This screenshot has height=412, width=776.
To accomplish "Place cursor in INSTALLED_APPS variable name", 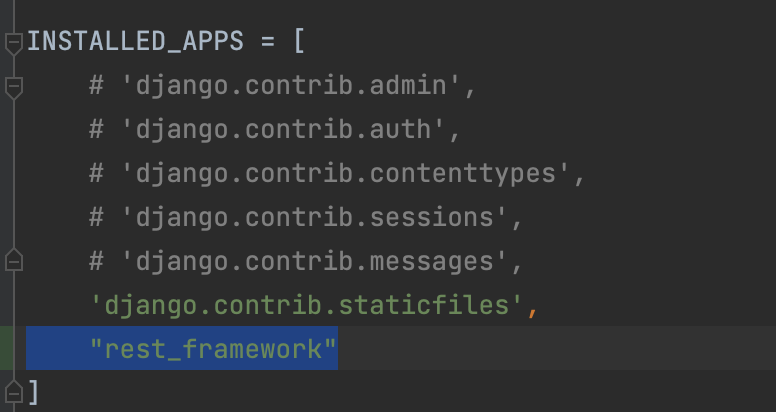I will [135, 42].
